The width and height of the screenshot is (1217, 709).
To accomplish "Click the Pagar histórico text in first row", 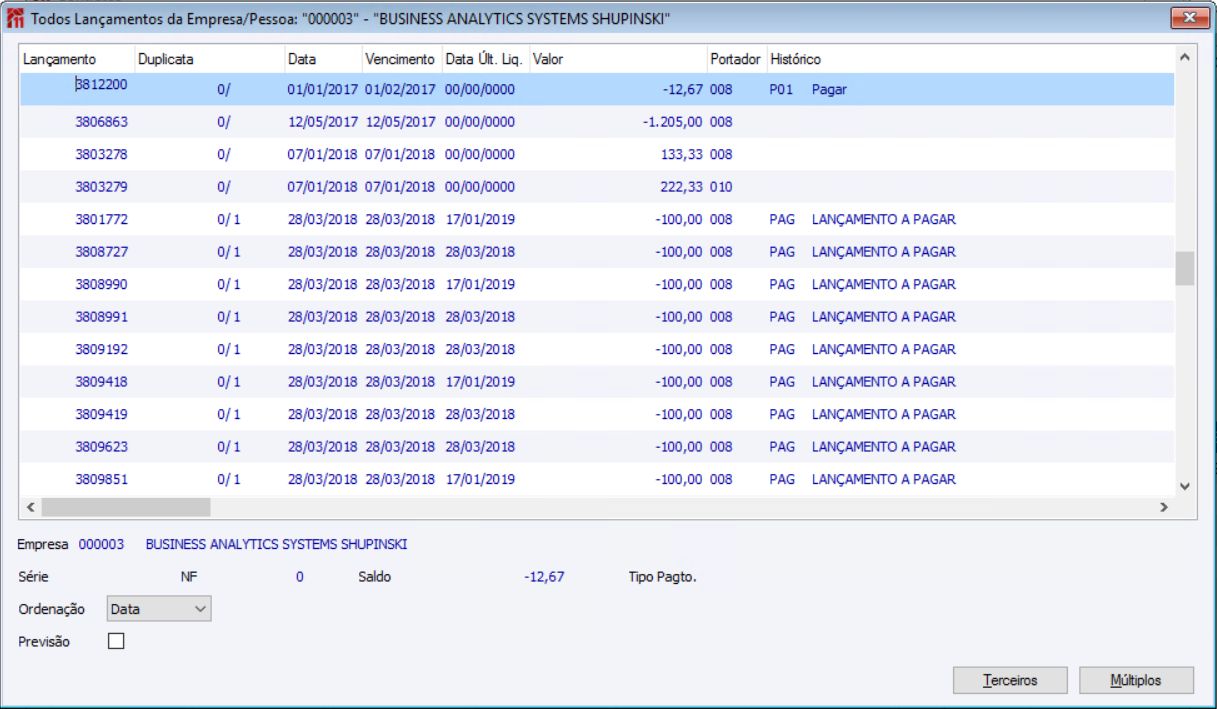I will [829, 89].
